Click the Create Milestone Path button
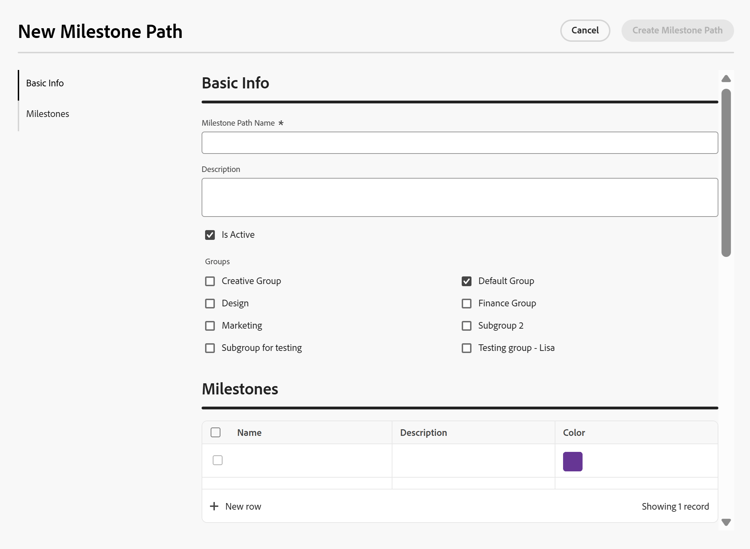Screen dimensions: 750x549 pos(677,30)
